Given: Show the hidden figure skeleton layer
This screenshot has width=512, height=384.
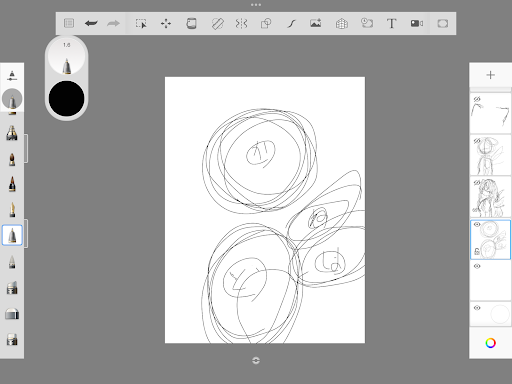Looking at the screenshot, I should 477,141.
